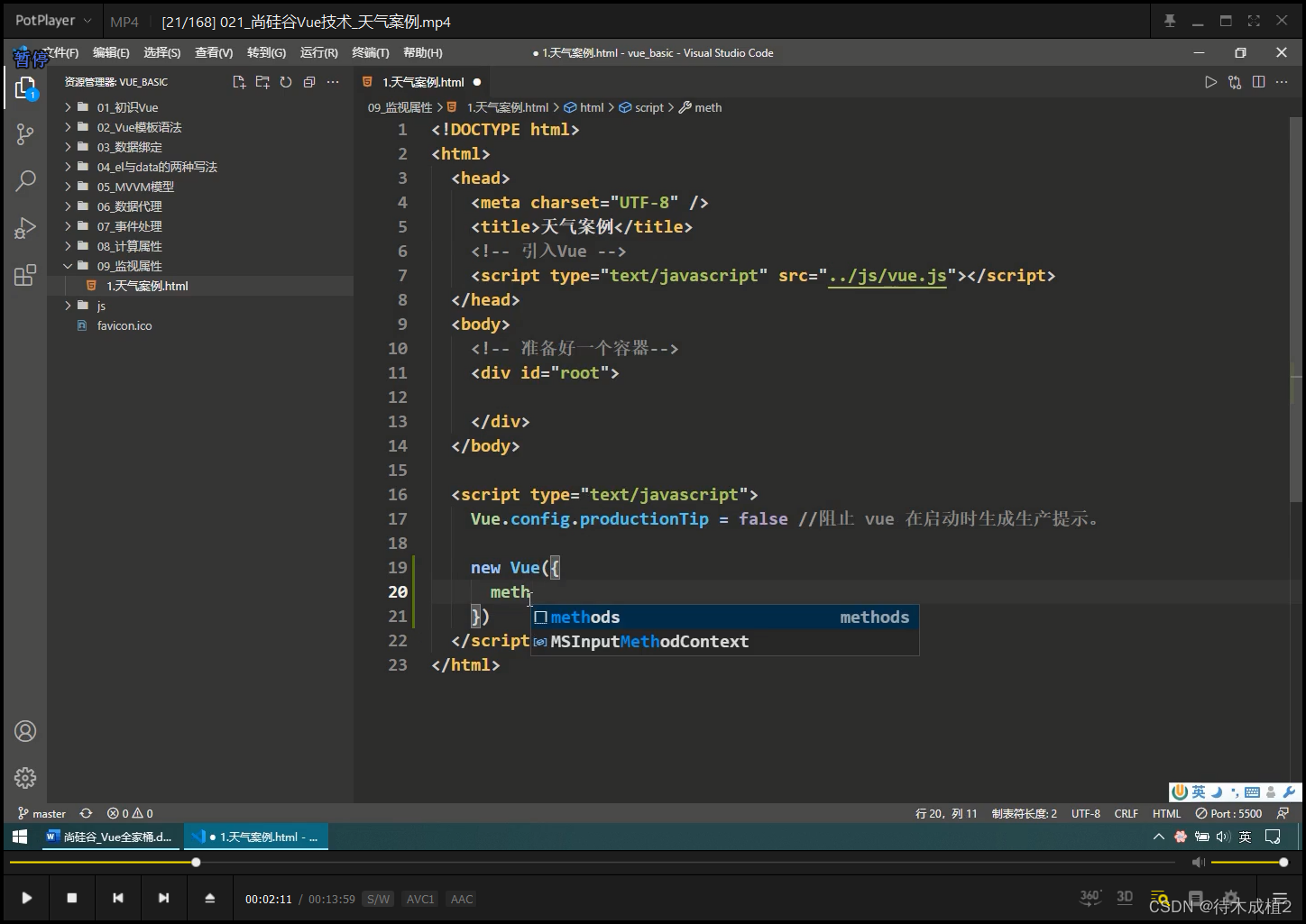Screen dimensions: 1306x924
Task: Click the PotPlayer open/eject button
Action: pos(209,898)
